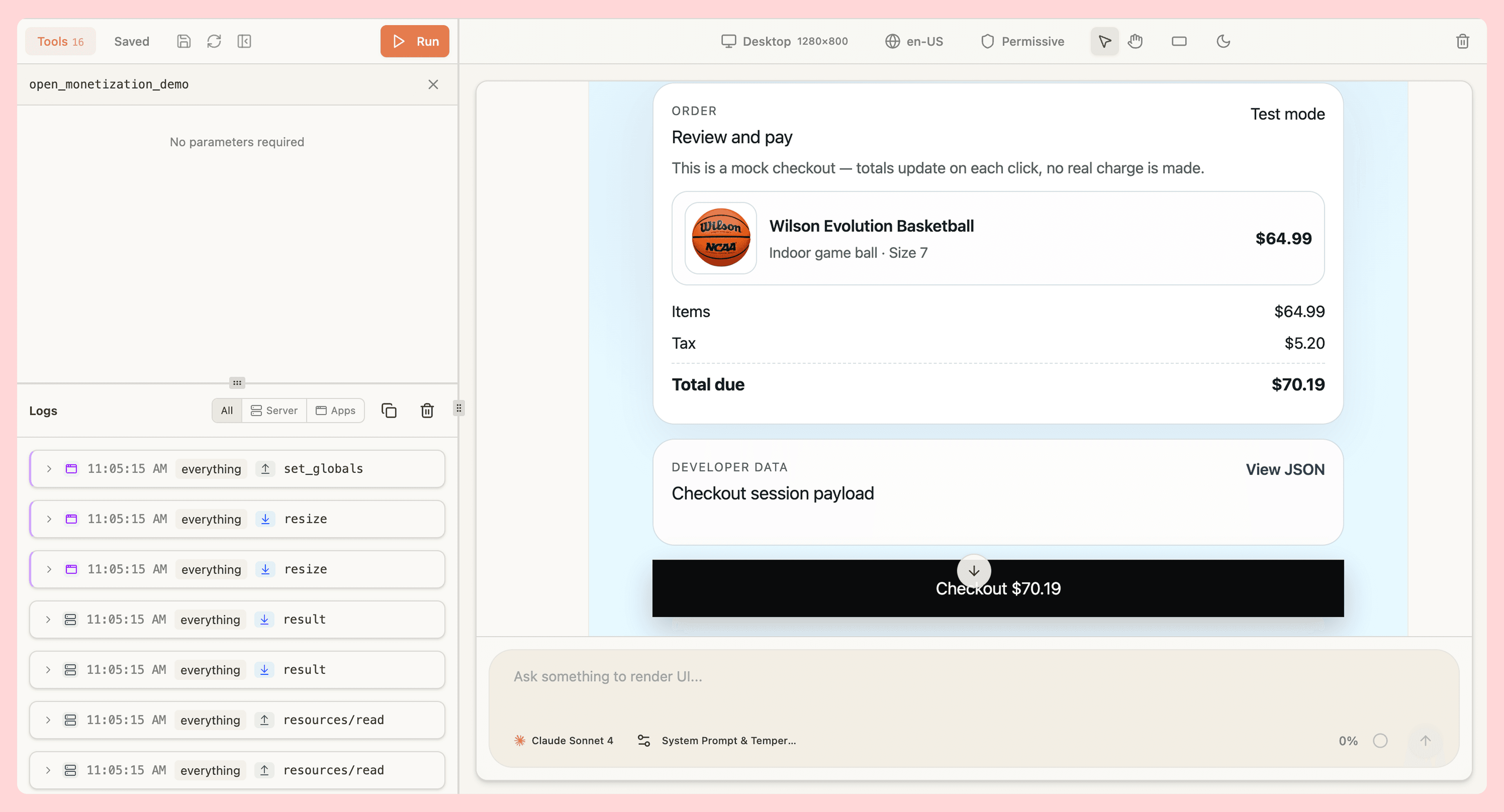The height and width of the screenshot is (812, 1504).
Task: Expand the set_globals log entry
Action: [x=49, y=468]
